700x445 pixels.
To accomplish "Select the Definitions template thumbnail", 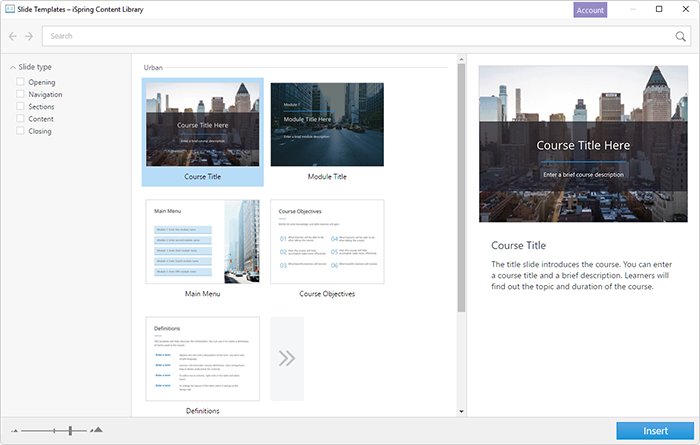I will pyautogui.click(x=203, y=359).
